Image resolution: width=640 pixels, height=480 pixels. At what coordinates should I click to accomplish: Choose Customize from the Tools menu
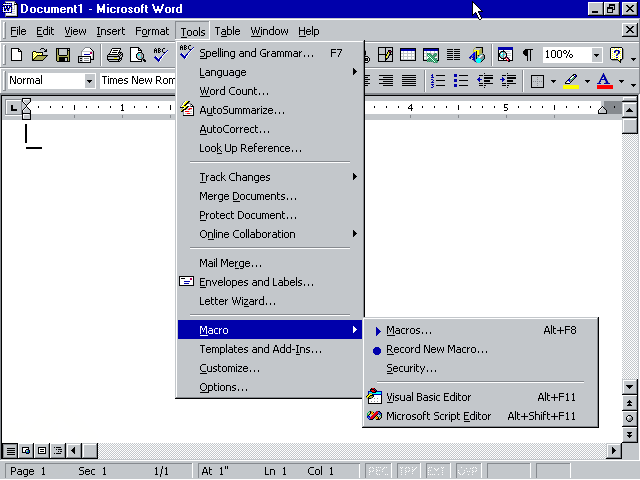270,368
